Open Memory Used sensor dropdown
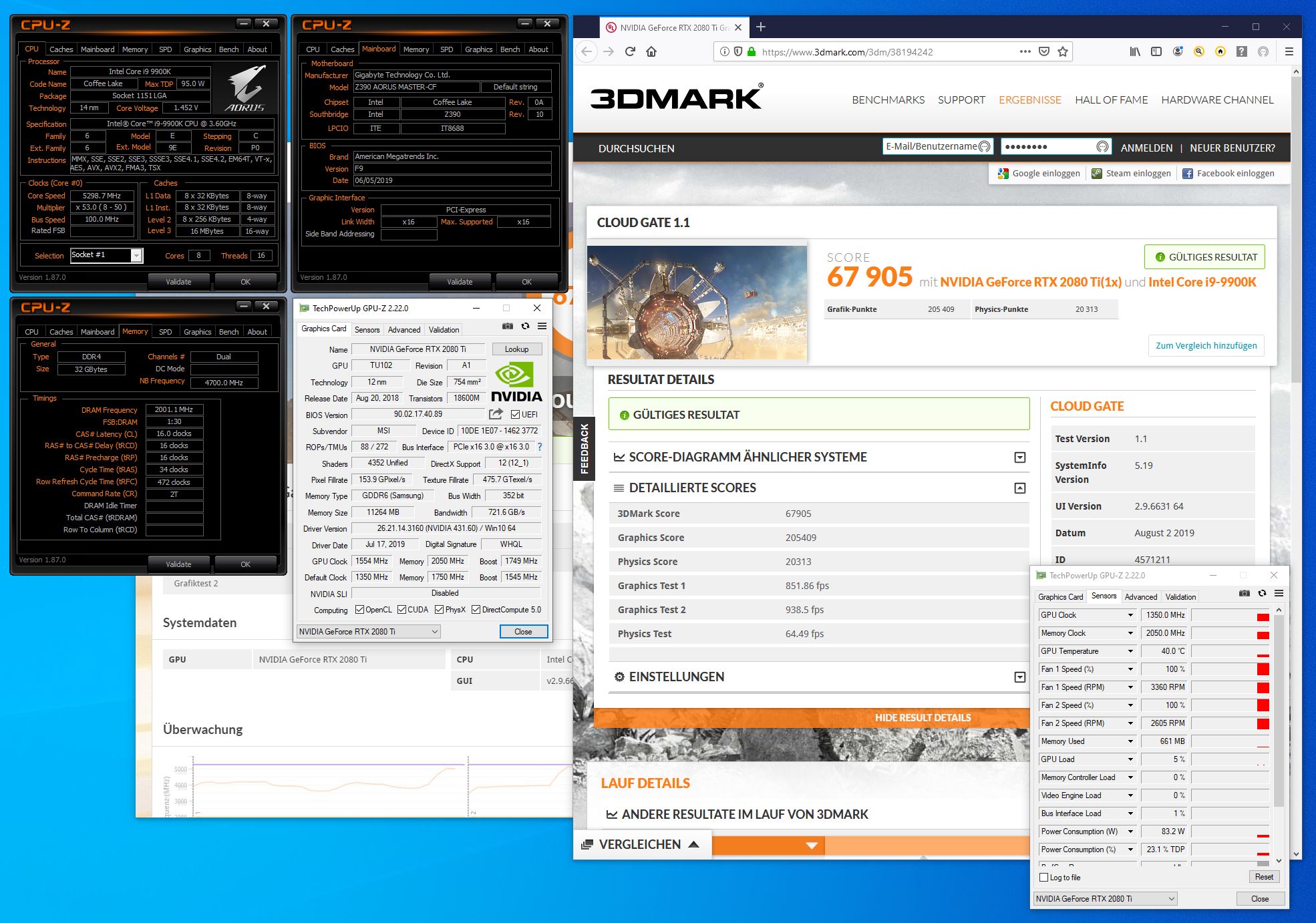 coord(1130,741)
